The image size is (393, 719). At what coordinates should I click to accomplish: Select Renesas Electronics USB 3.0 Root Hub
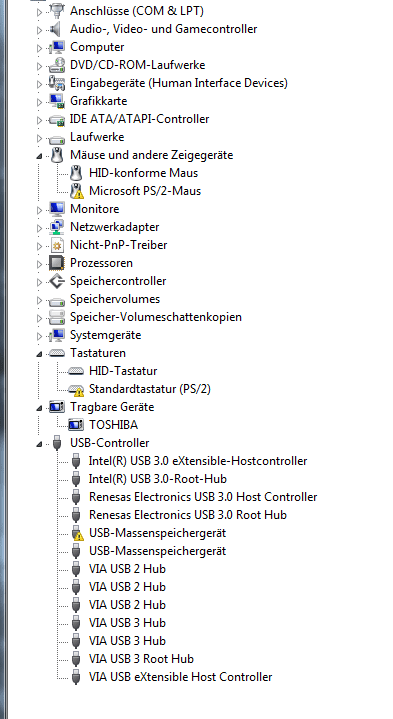coord(188,514)
